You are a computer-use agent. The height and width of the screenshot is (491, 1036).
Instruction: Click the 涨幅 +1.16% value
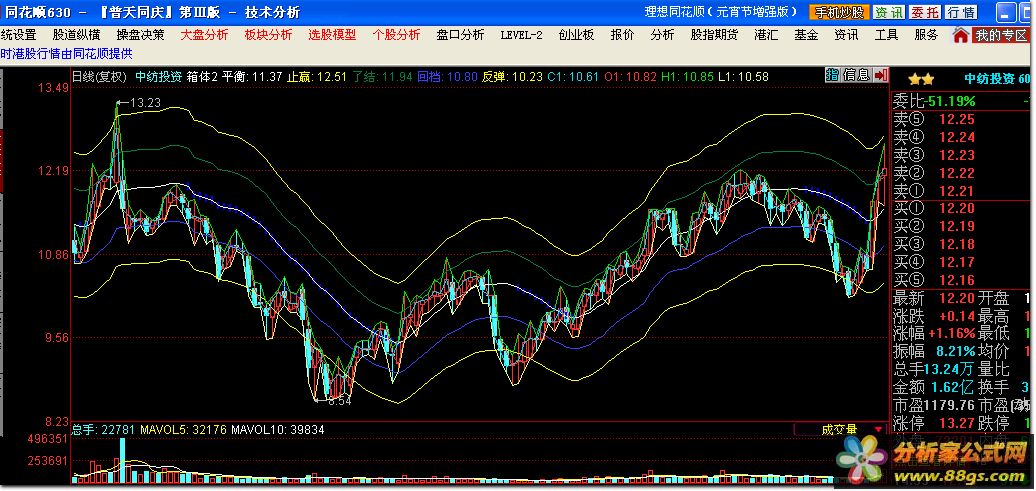pyautogui.click(x=951, y=334)
